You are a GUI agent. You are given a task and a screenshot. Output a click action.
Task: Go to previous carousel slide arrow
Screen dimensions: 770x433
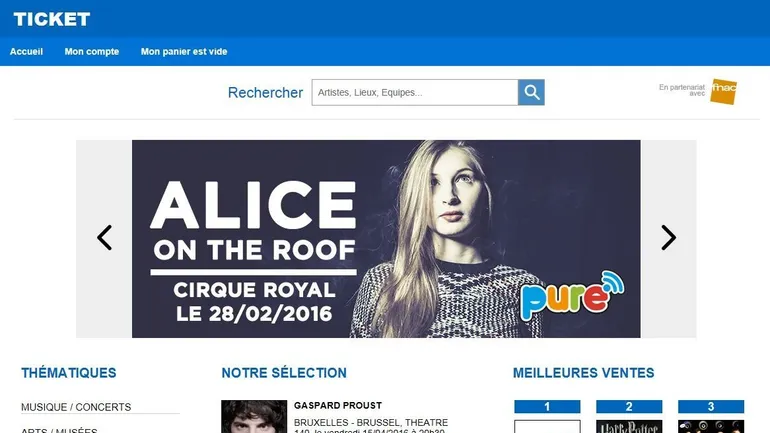pyautogui.click(x=104, y=238)
